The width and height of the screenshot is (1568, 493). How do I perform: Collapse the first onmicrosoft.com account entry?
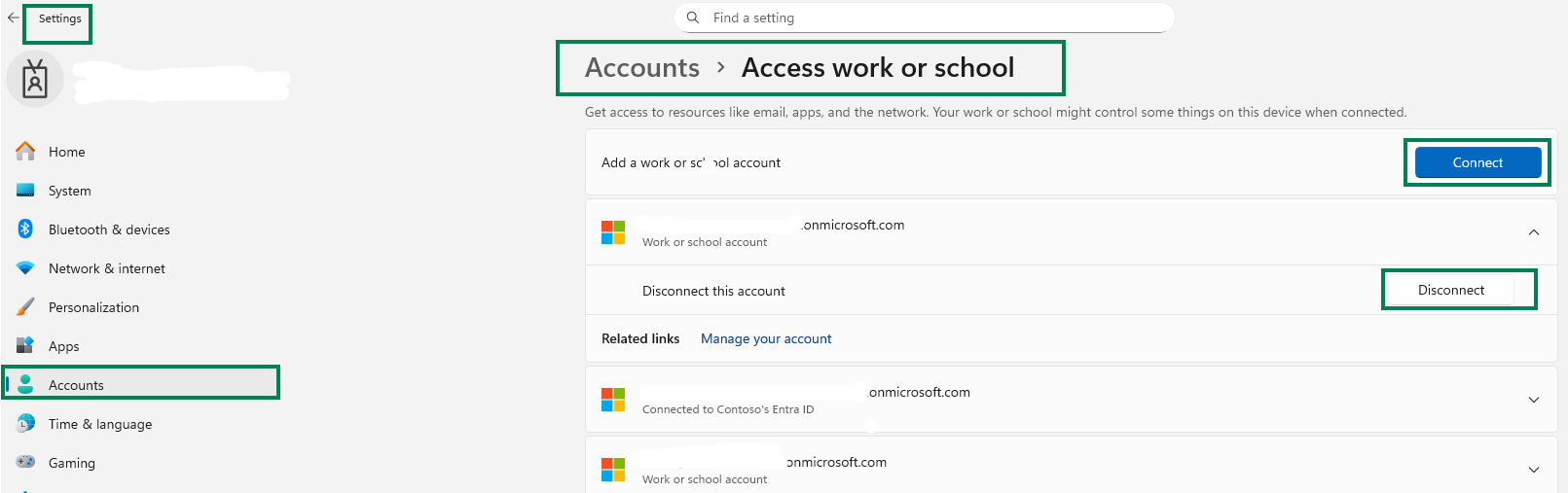[1534, 232]
